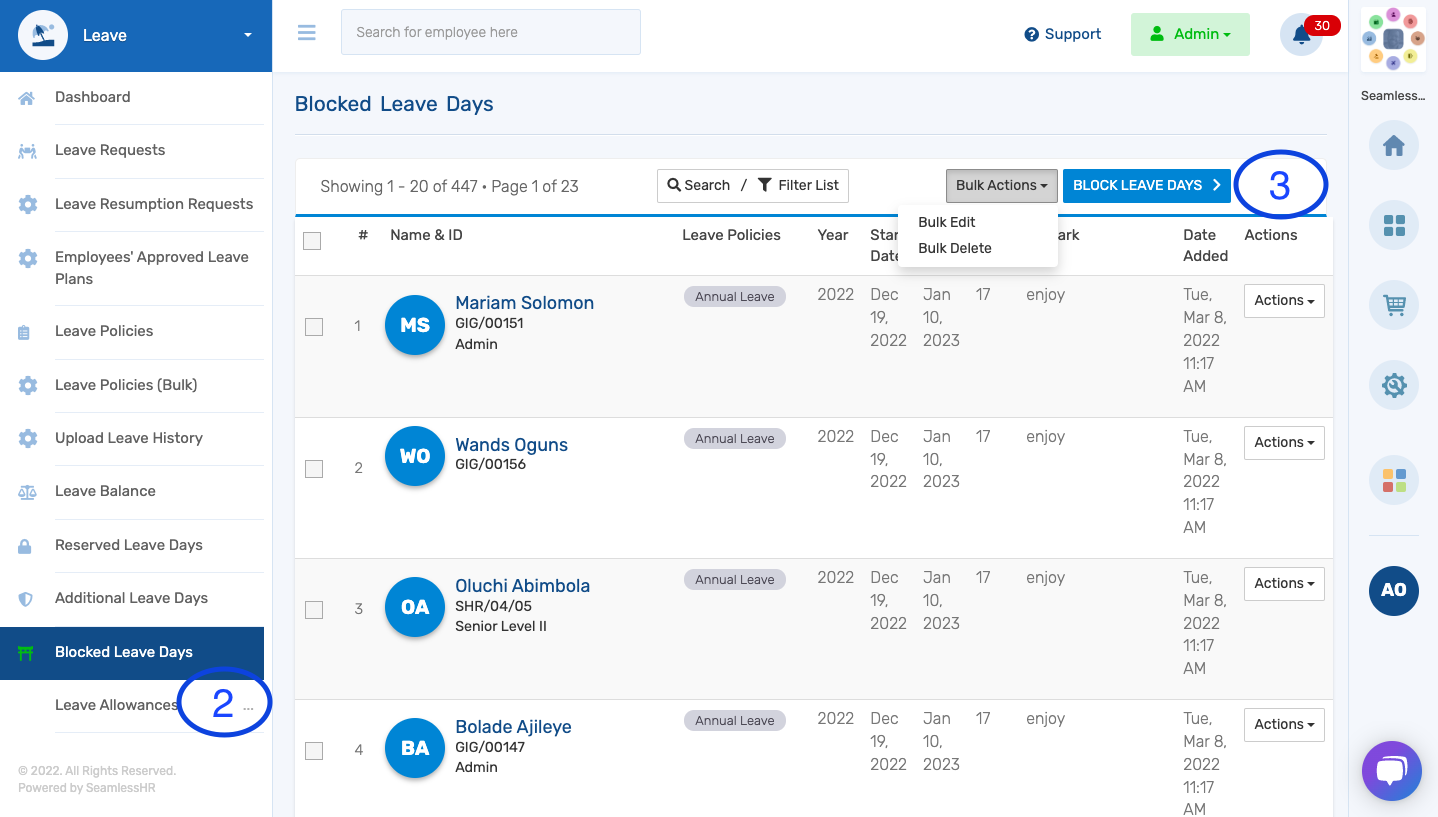The height and width of the screenshot is (817, 1438).
Task: Click the apps grid icon in right sidebar
Action: pyautogui.click(x=1393, y=225)
